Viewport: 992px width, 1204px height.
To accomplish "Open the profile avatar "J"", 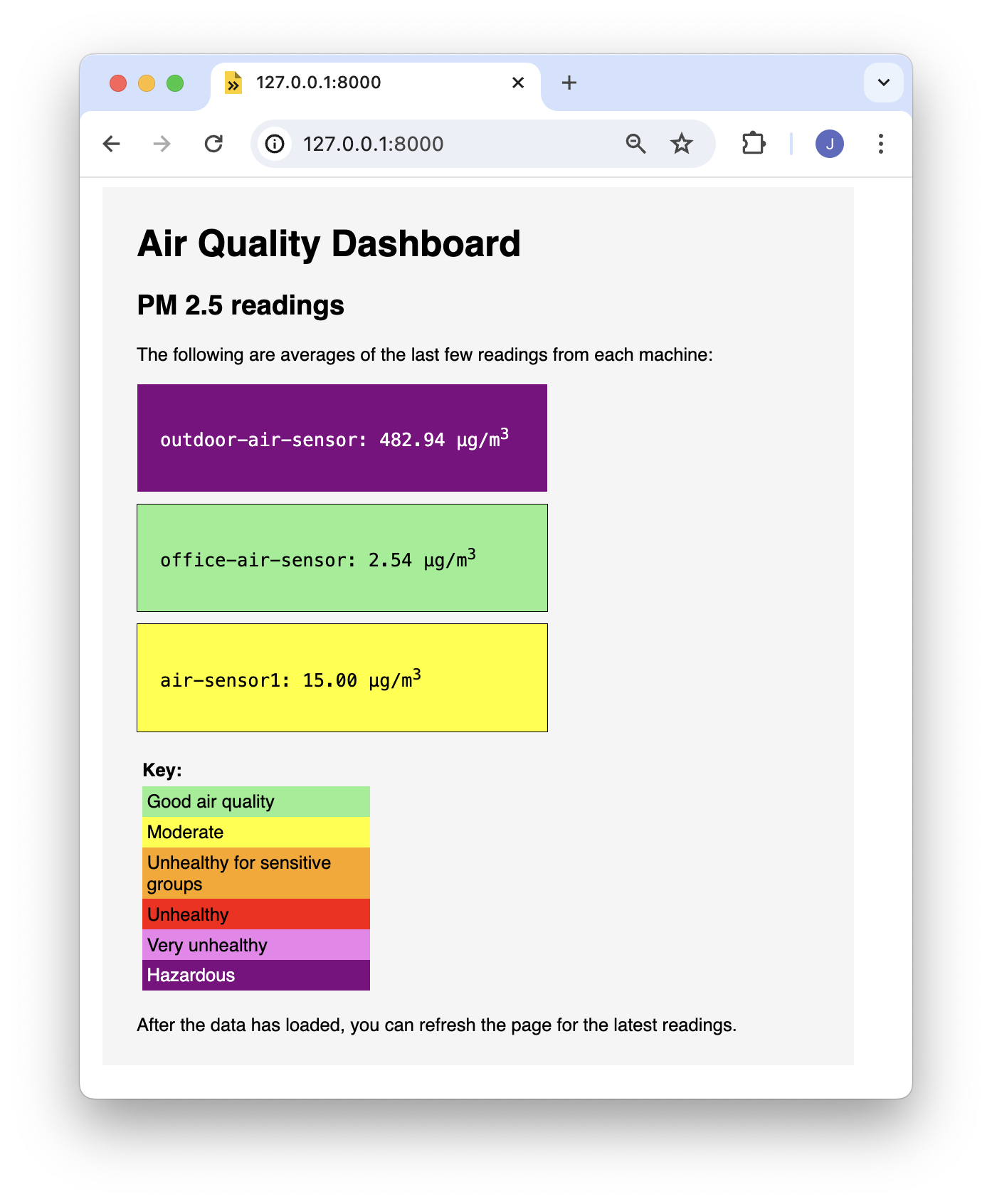I will 829,144.
